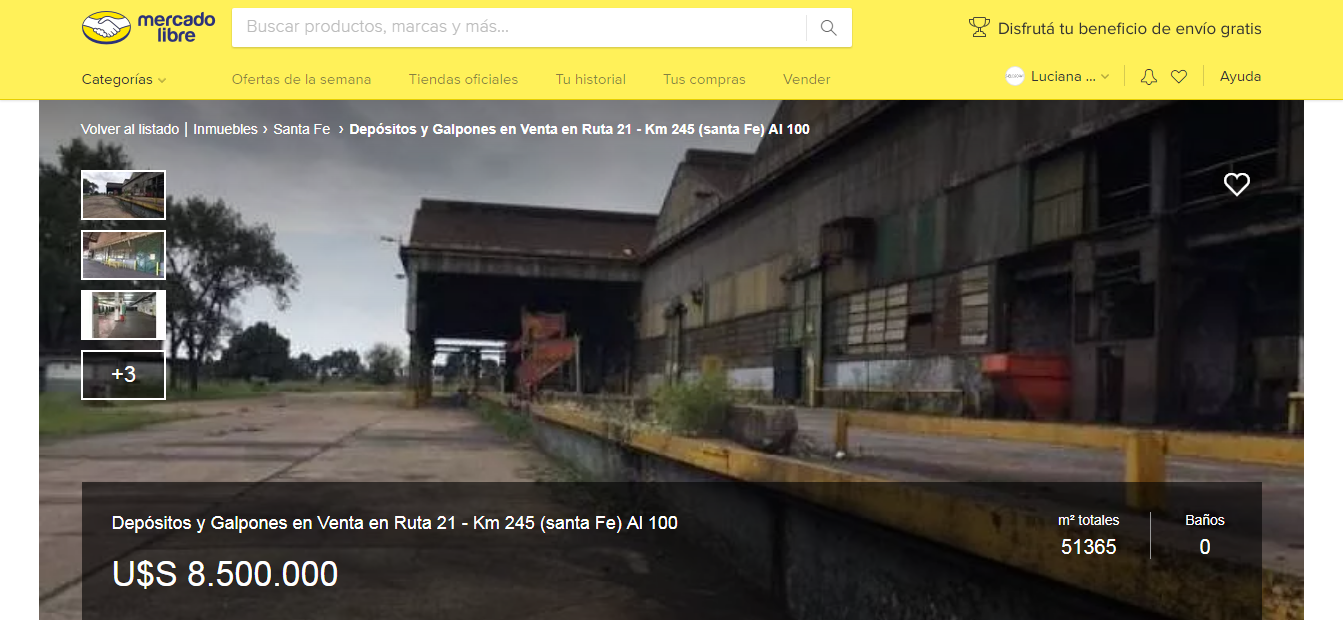Expand the Categorías dropdown
This screenshot has width=1343, height=620.
click(x=124, y=79)
